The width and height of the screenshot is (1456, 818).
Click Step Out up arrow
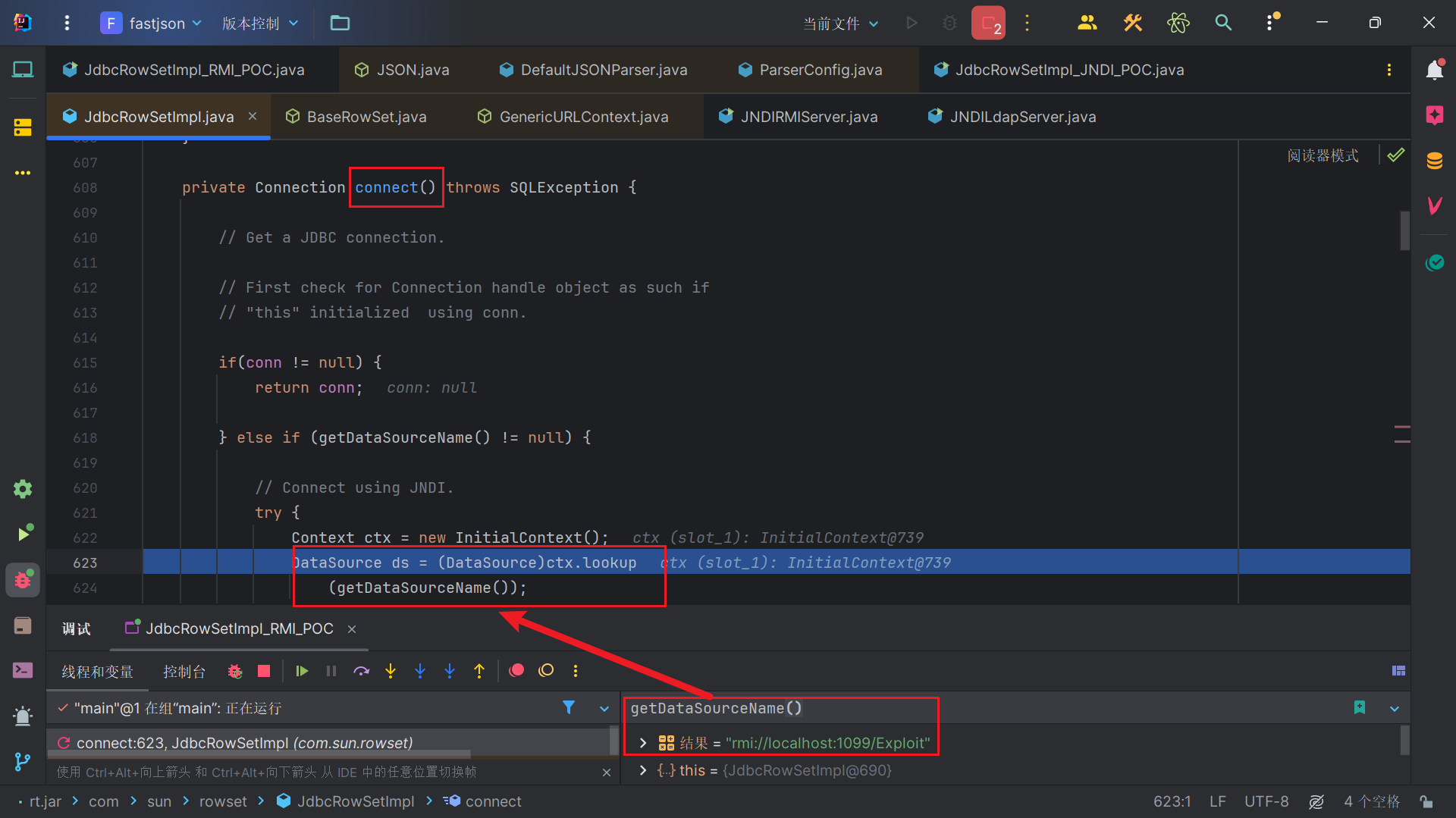tap(479, 671)
